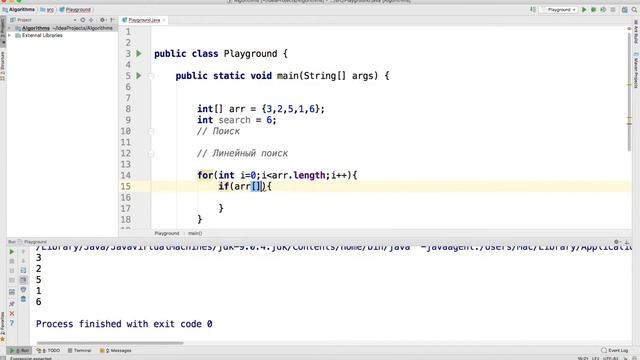Screen dimensions: 640x360
Task: Open the Project Structure icon in the top toolbar
Action: click(624, 9)
